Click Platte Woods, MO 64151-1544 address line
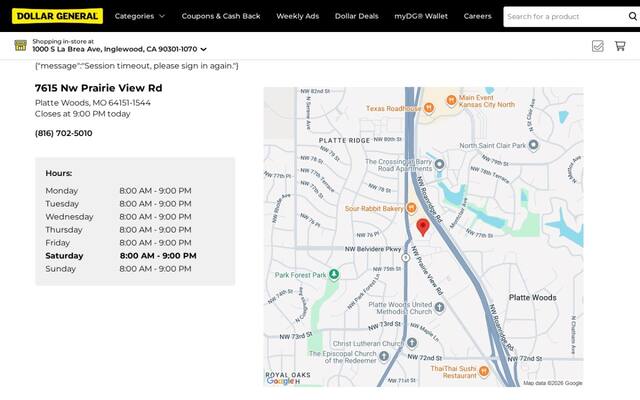Image resolution: width=640 pixels, height=400 pixels. [x=93, y=102]
